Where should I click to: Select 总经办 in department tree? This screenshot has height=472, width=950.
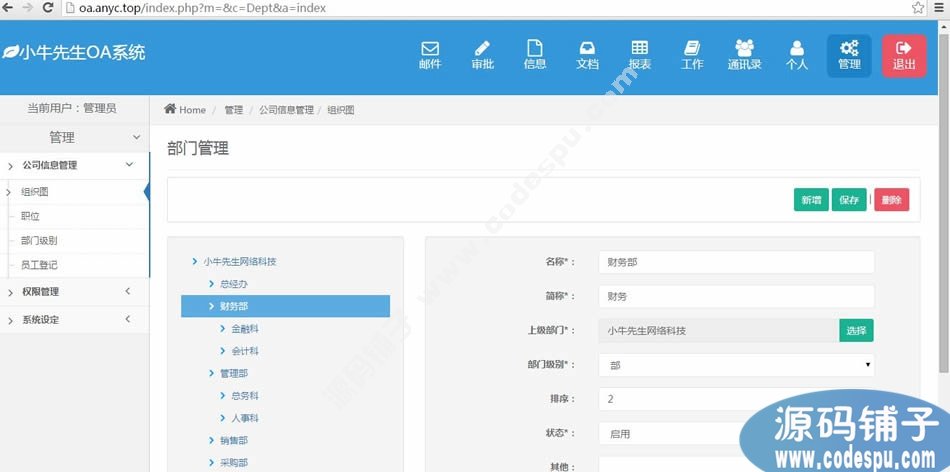234,284
